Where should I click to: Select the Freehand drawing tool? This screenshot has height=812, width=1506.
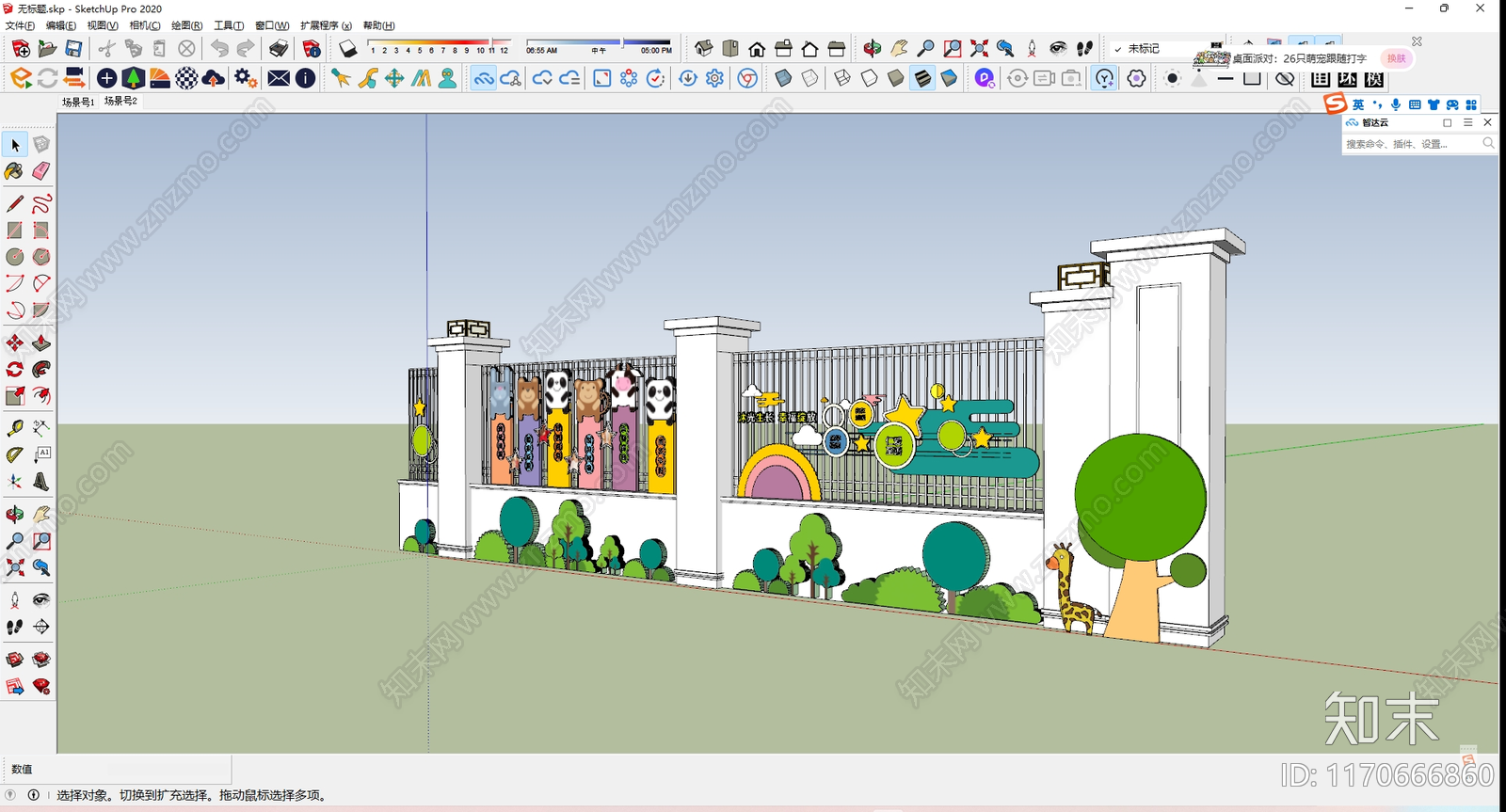pos(41,204)
